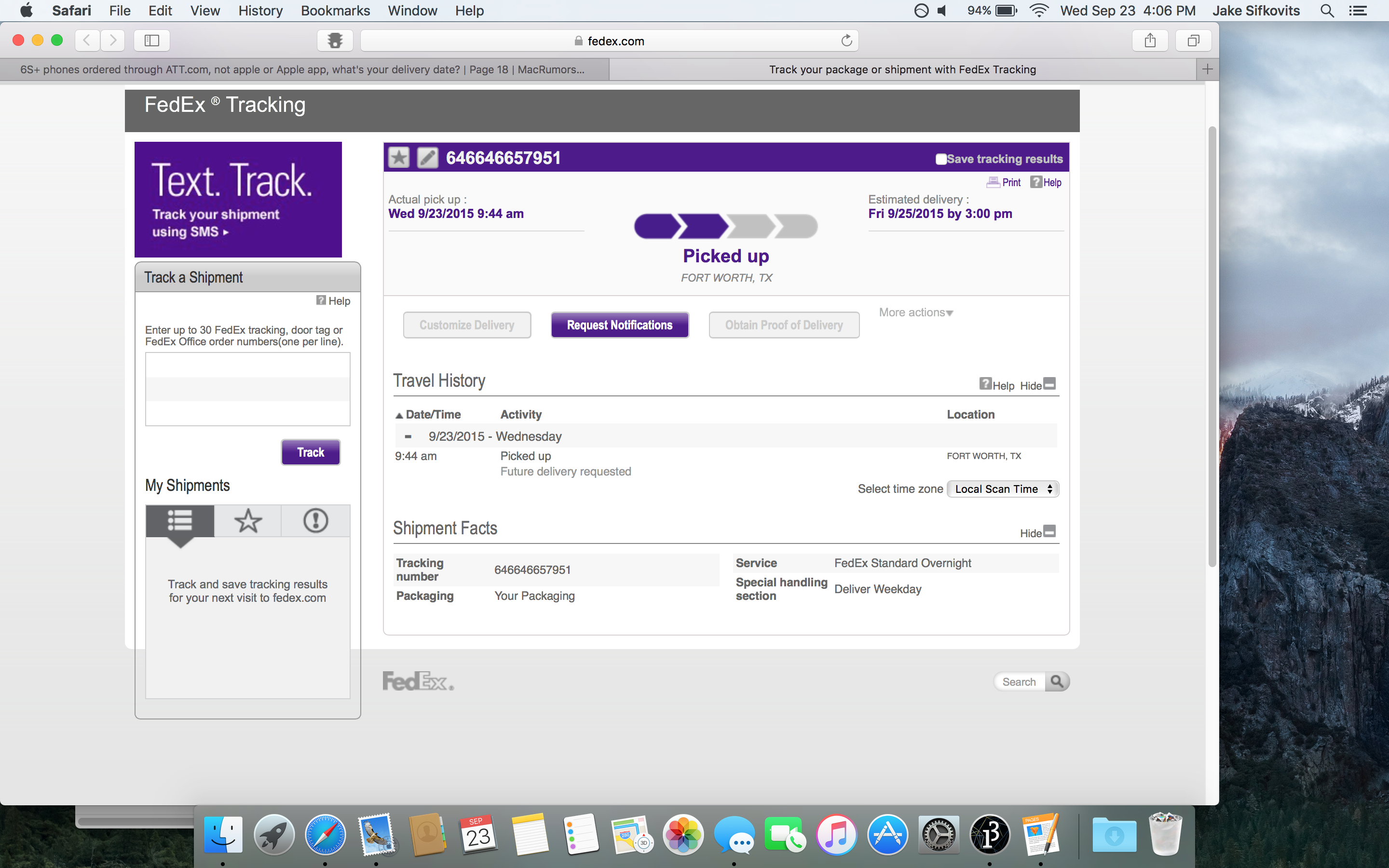Collapse the 9/23/2015 - Wednesday row

click(408, 436)
